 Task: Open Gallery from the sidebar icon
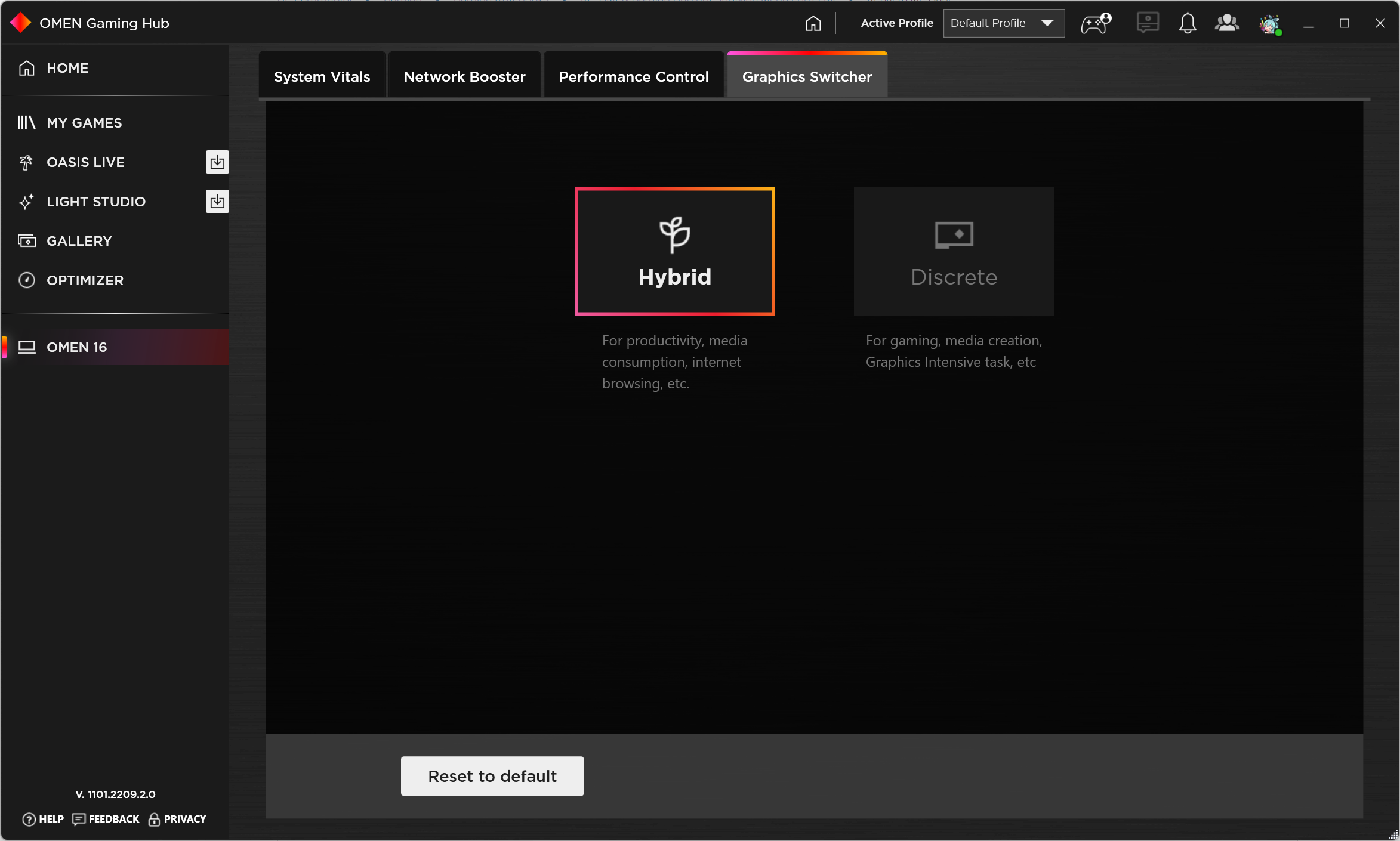27,240
